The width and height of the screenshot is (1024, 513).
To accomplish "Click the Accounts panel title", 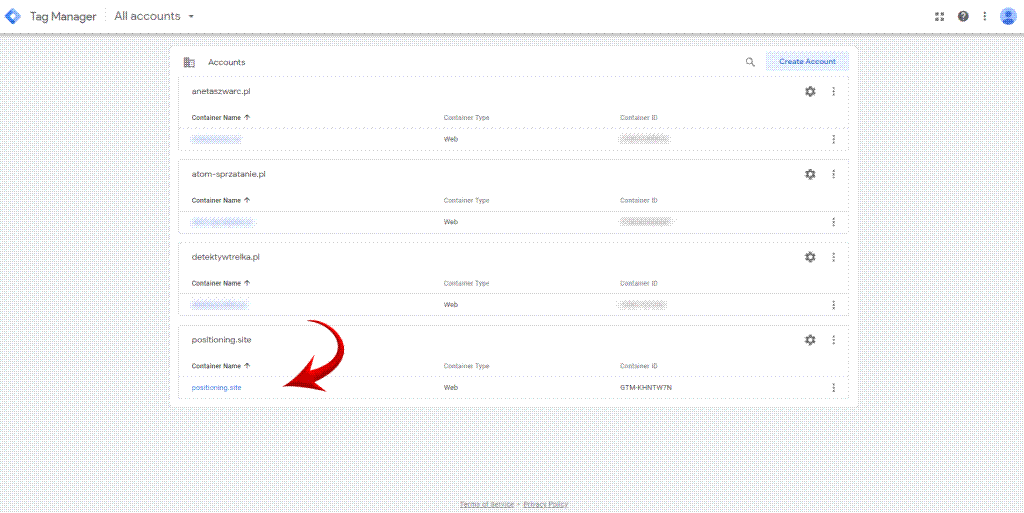I will coord(227,62).
